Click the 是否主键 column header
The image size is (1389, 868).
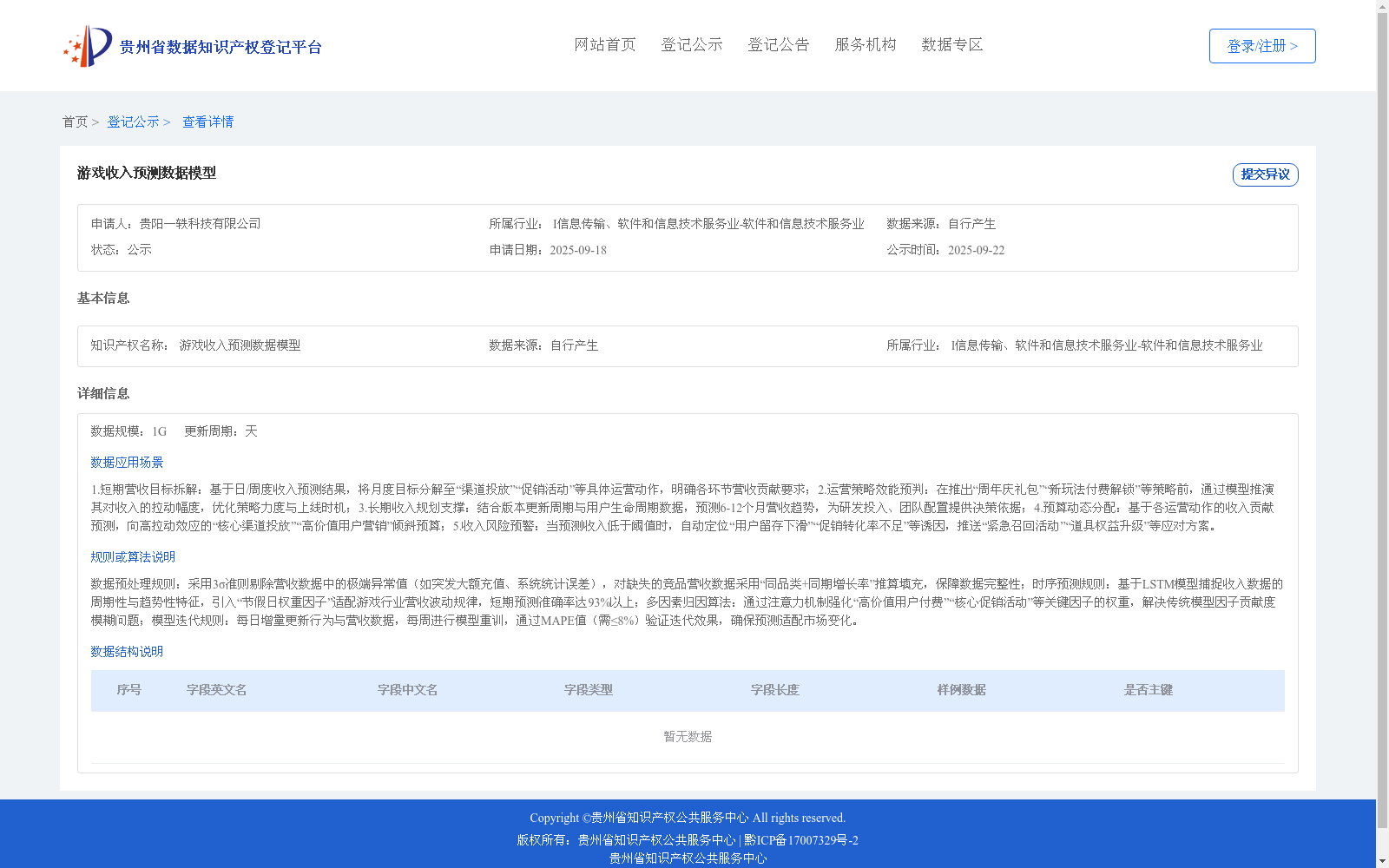click(x=1149, y=690)
